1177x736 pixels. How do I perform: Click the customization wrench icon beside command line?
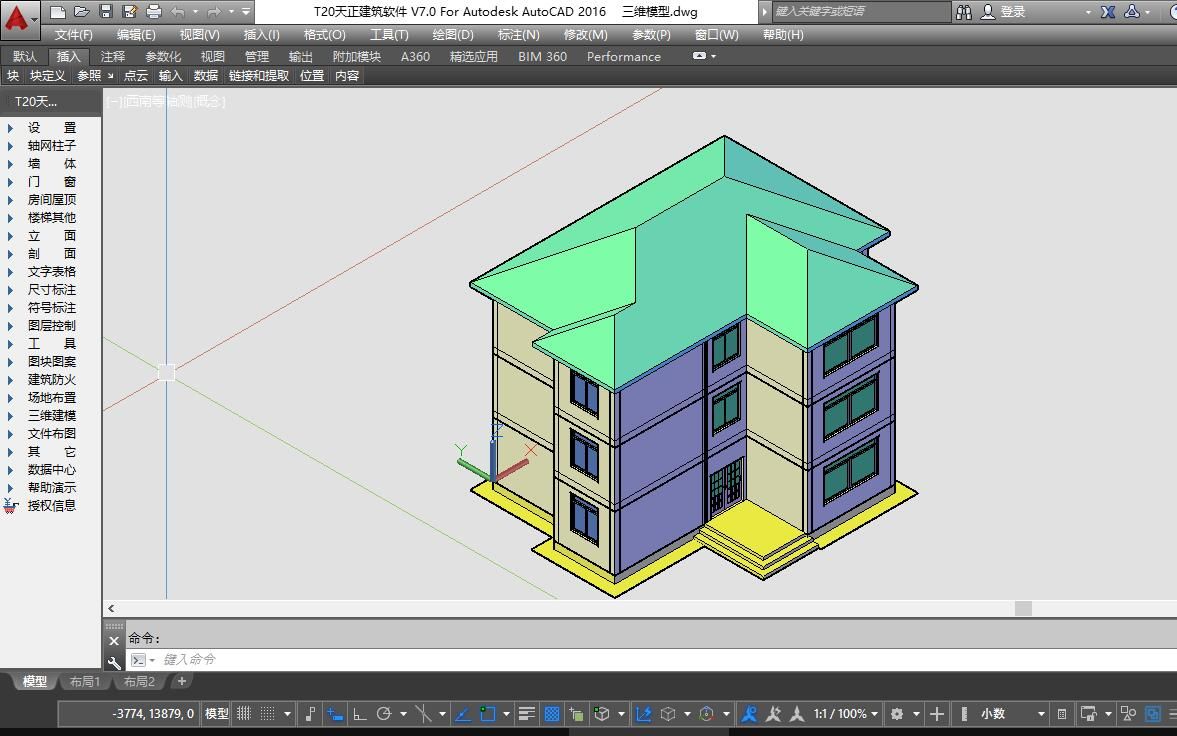point(114,661)
